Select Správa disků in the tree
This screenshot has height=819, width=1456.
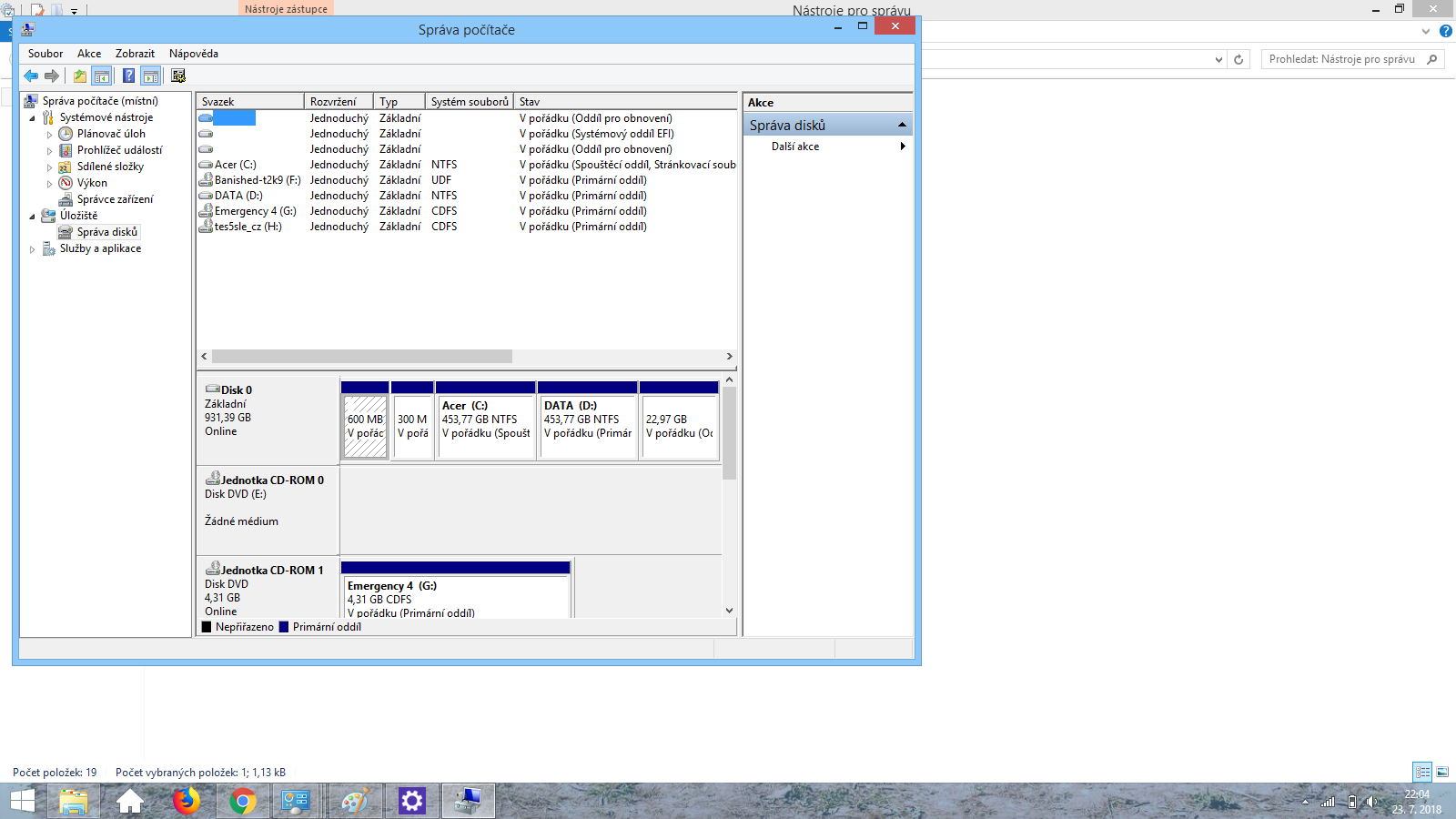tap(106, 232)
